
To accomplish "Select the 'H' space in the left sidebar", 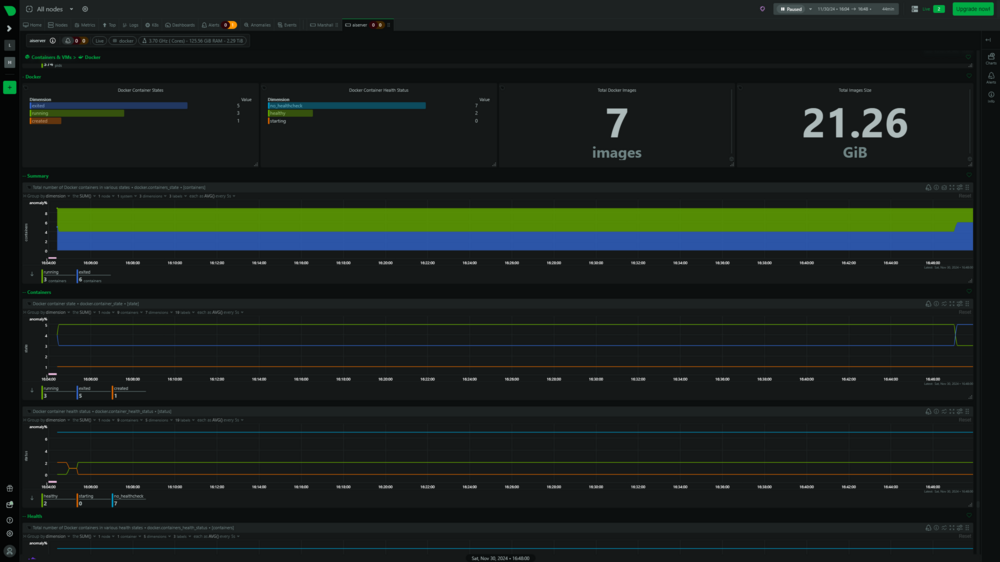I will [10, 63].
